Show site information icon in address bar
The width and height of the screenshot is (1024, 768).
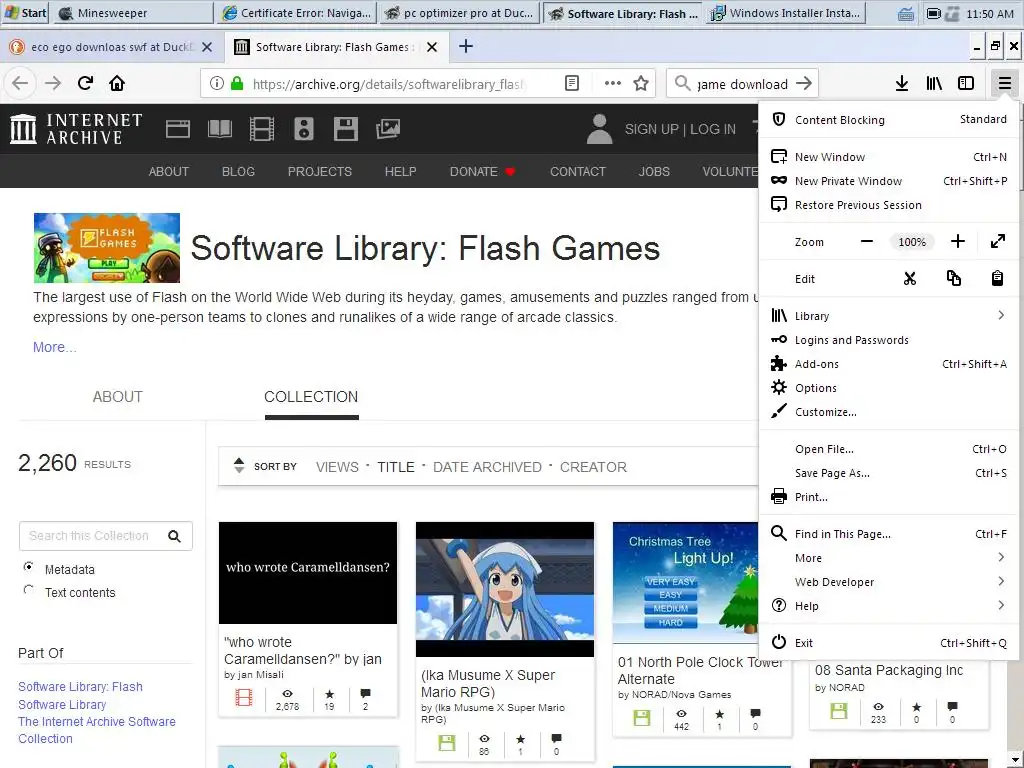pos(217,84)
